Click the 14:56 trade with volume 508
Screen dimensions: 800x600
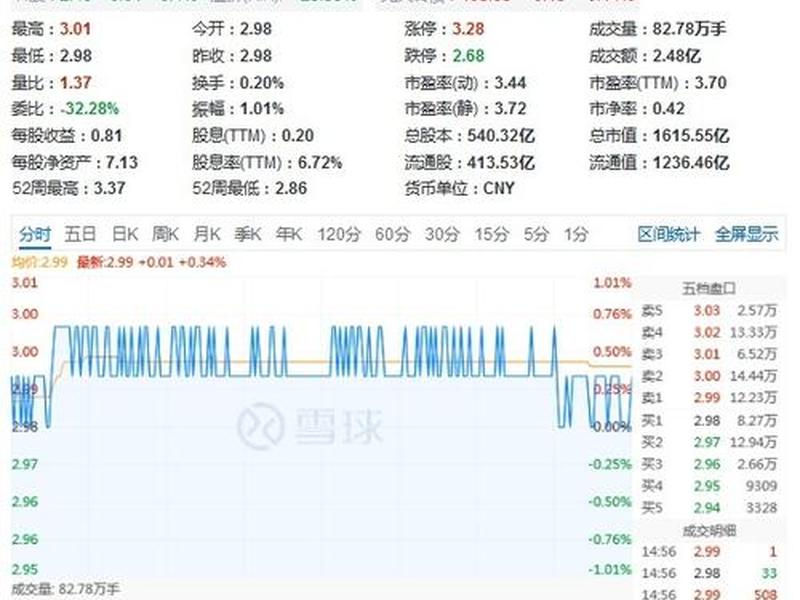[x=709, y=594]
